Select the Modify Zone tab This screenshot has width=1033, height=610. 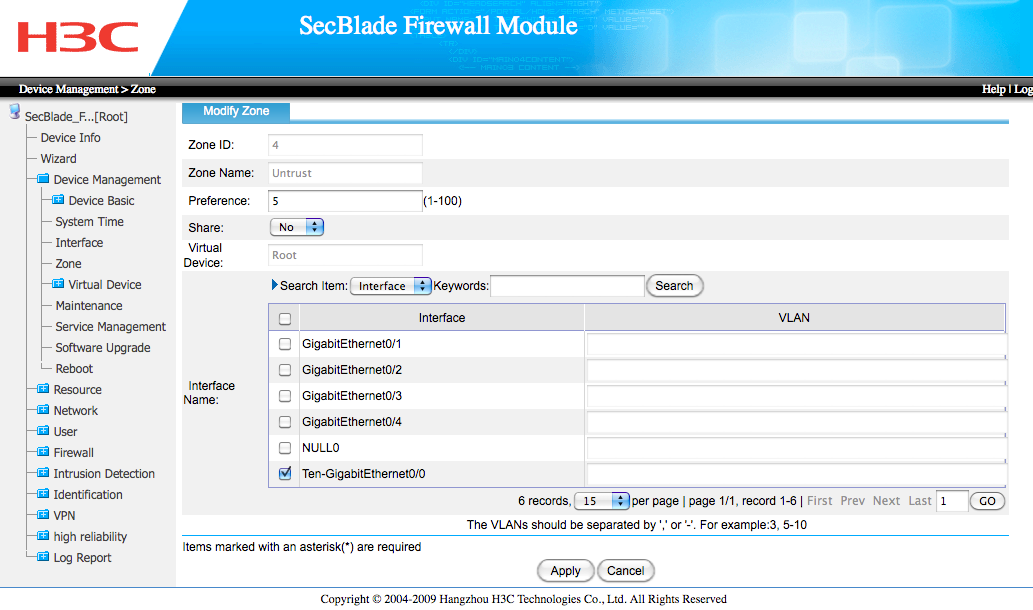pos(236,111)
